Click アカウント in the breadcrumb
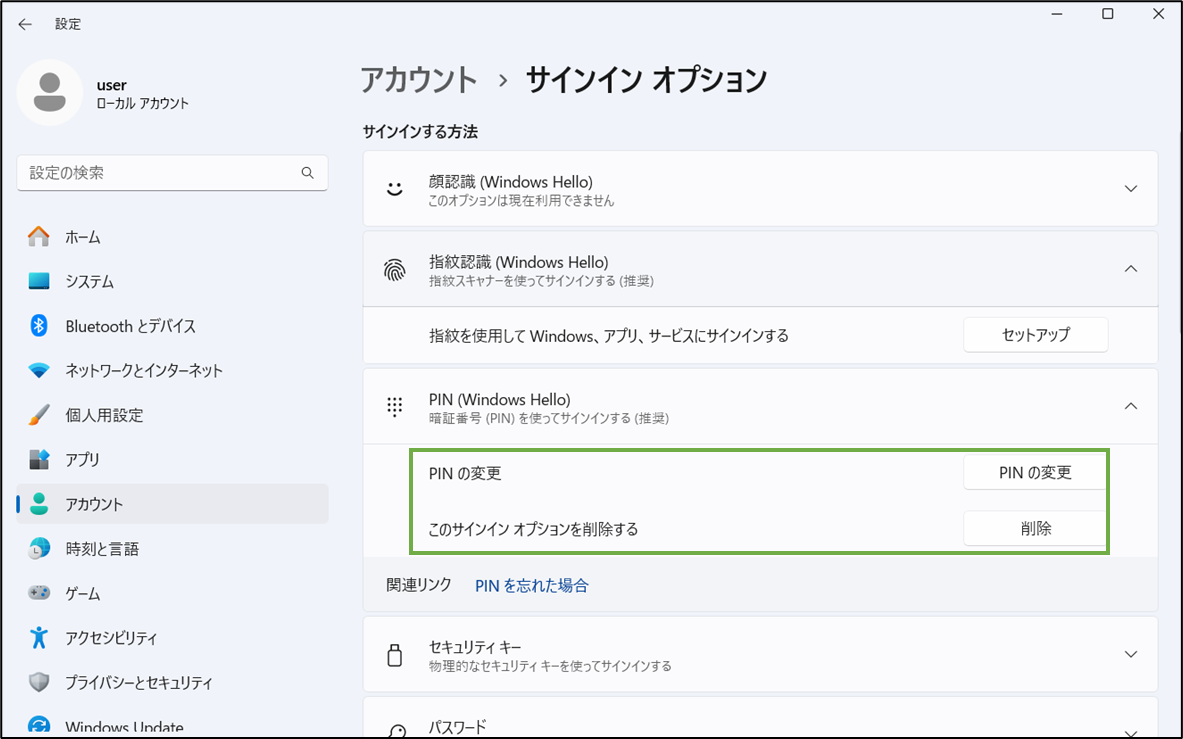The width and height of the screenshot is (1183, 739). point(419,80)
